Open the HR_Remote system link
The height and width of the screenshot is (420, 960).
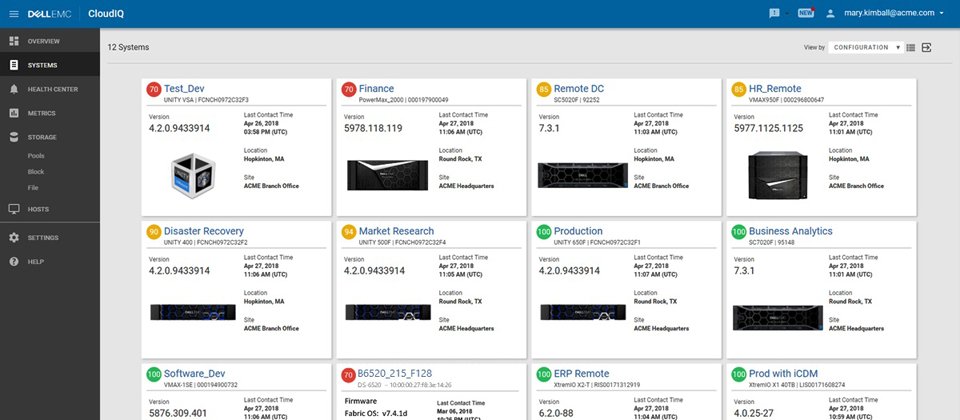775,89
